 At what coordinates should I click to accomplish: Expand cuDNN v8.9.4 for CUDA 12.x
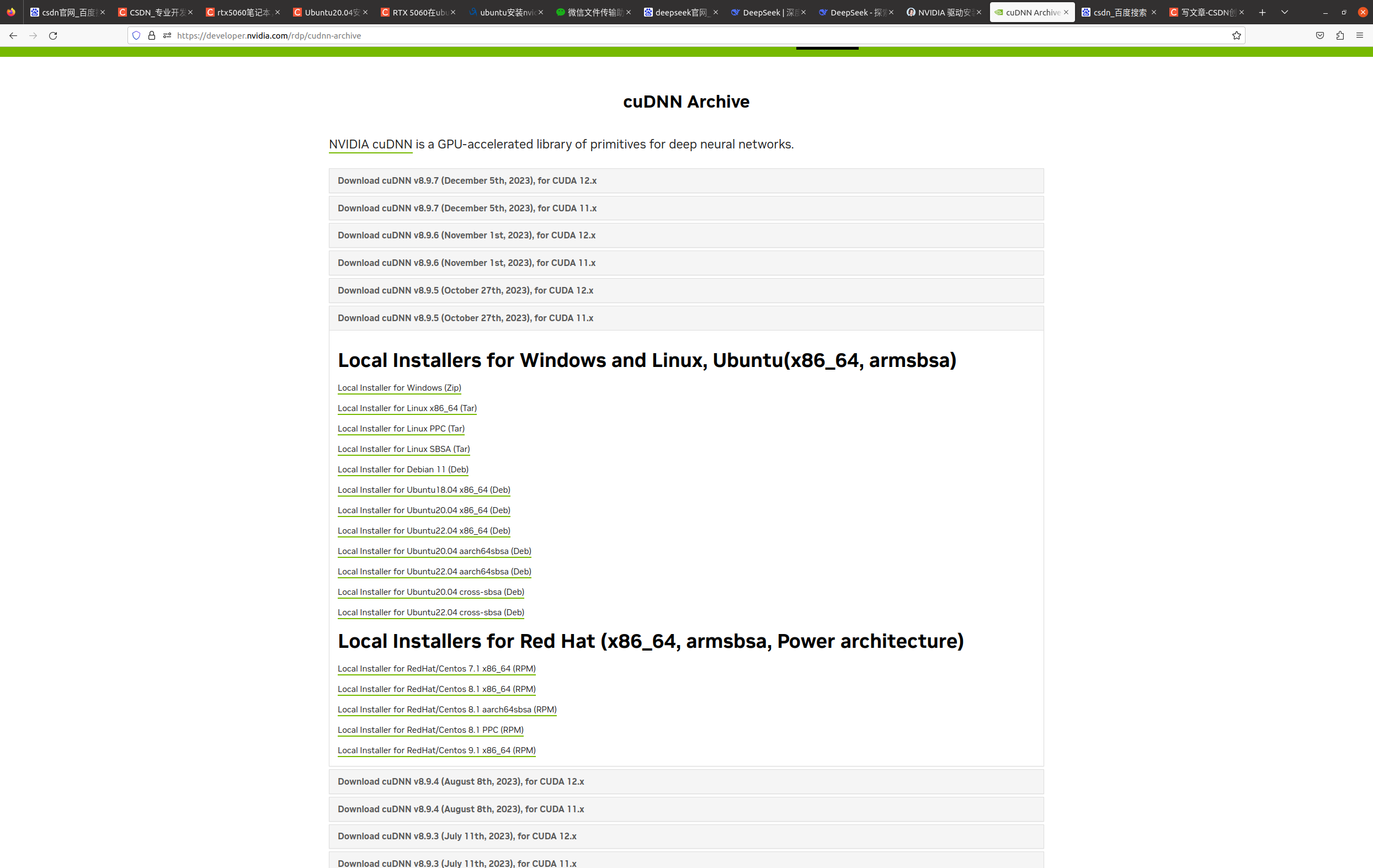686,781
